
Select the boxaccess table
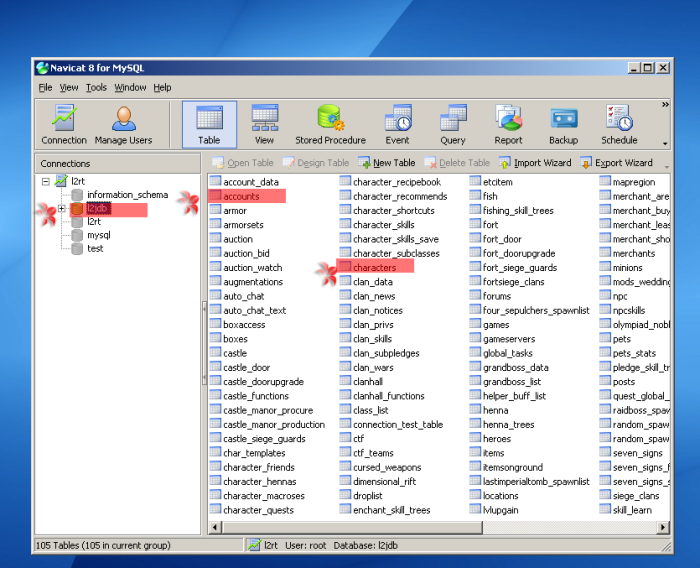[x=238, y=325]
